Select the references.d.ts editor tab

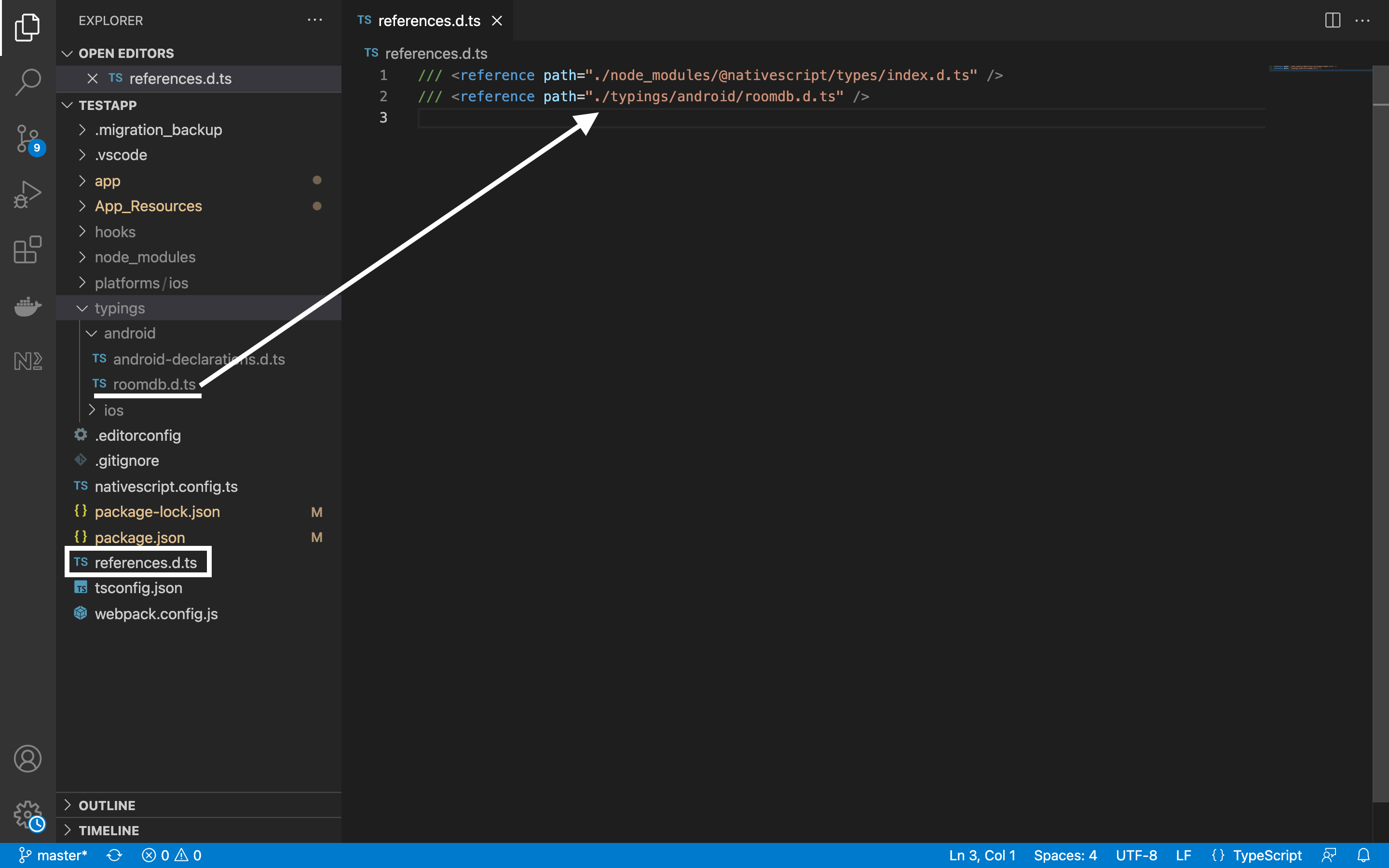pyautogui.click(x=427, y=21)
